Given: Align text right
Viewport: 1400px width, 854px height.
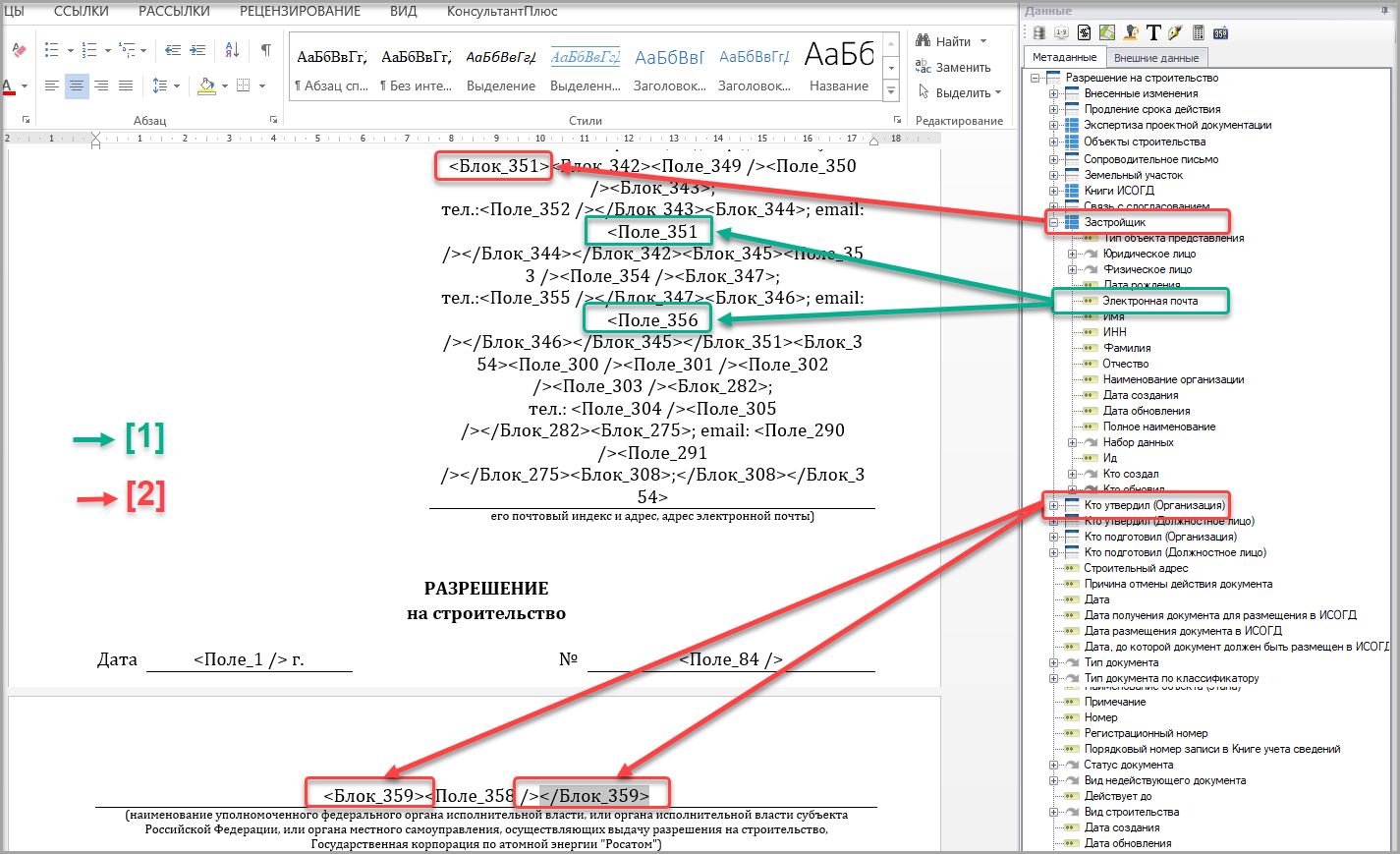Looking at the screenshot, I should click(x=101, y=86).
